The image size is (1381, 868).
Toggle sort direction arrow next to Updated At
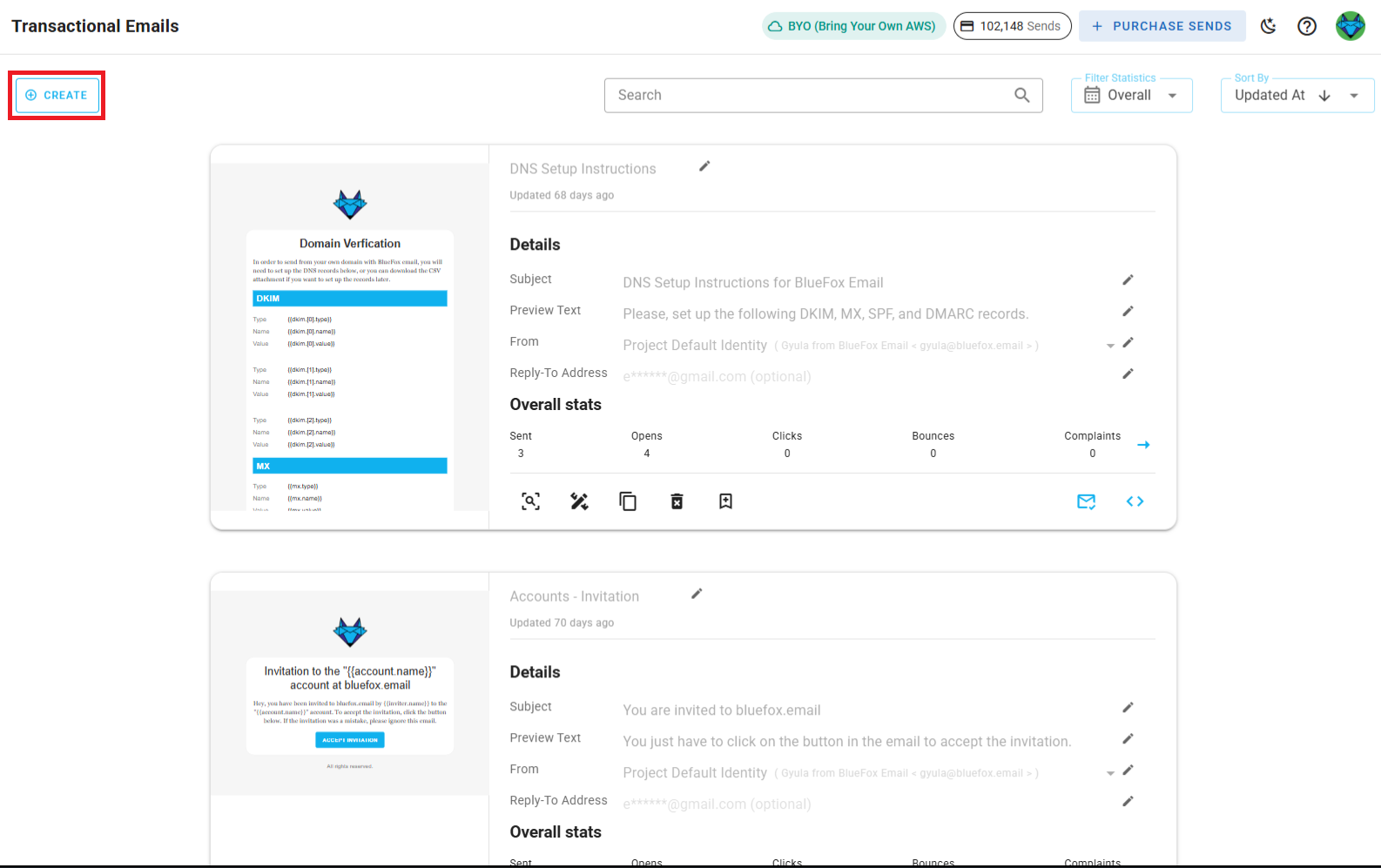coord(1324,96)
